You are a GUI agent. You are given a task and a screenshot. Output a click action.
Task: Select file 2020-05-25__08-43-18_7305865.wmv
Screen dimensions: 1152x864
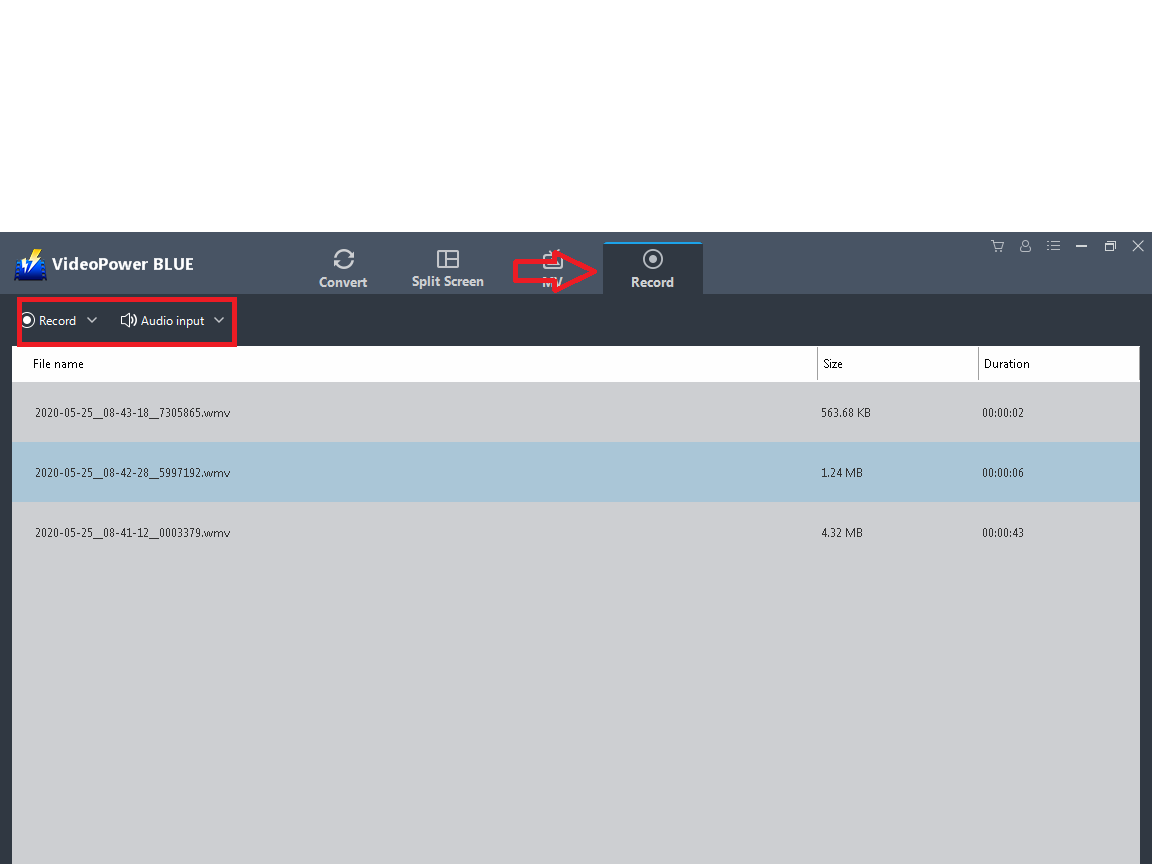(132, 412)
